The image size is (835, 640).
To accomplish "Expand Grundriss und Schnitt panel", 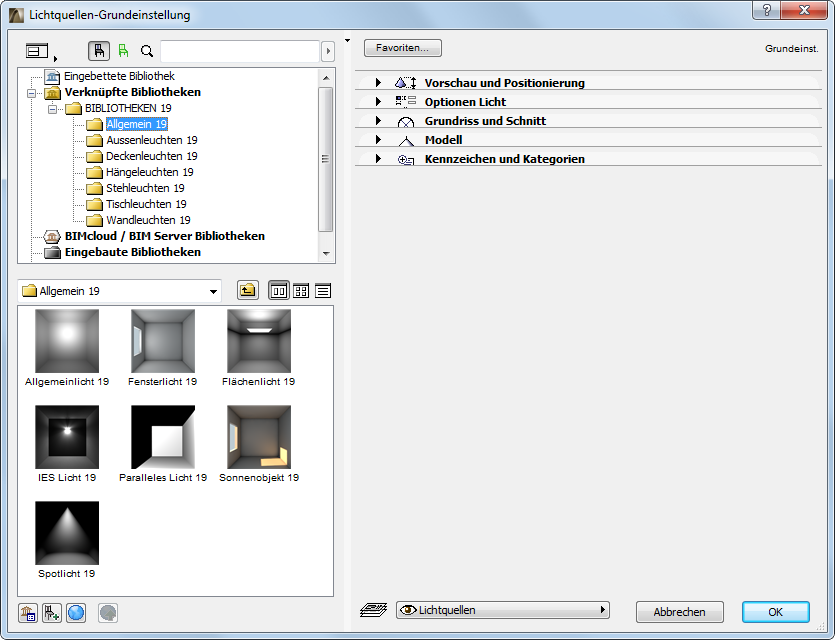I will click(x=378, y=120).
